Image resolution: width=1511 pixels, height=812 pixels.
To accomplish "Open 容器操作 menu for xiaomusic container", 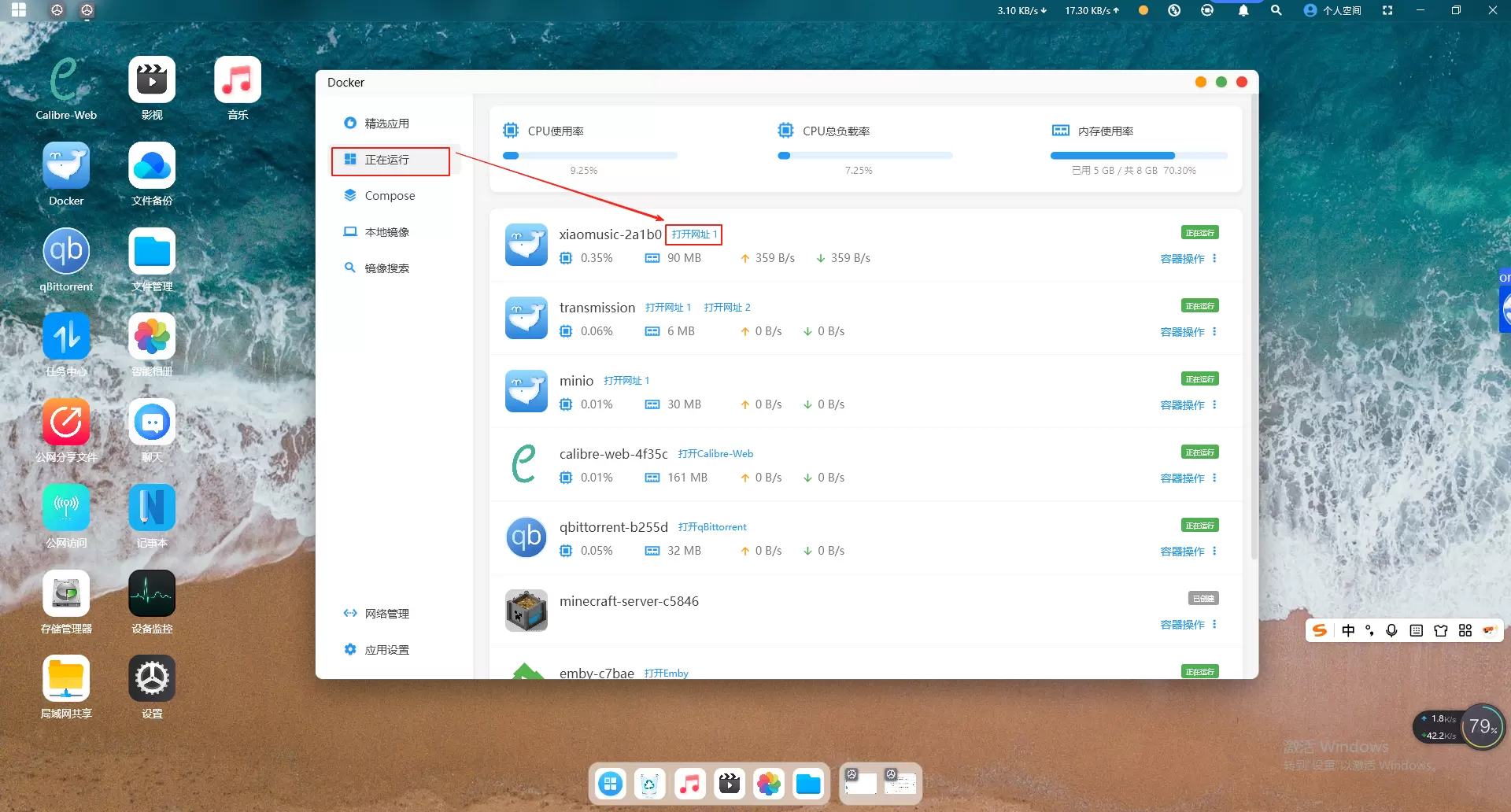I will (x=1188, y=259).
